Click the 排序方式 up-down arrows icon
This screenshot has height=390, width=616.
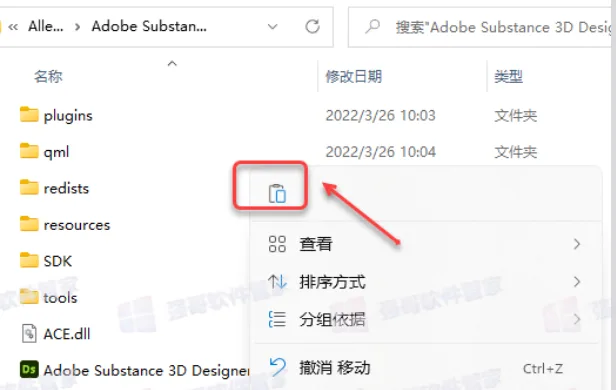click(277, 282)
